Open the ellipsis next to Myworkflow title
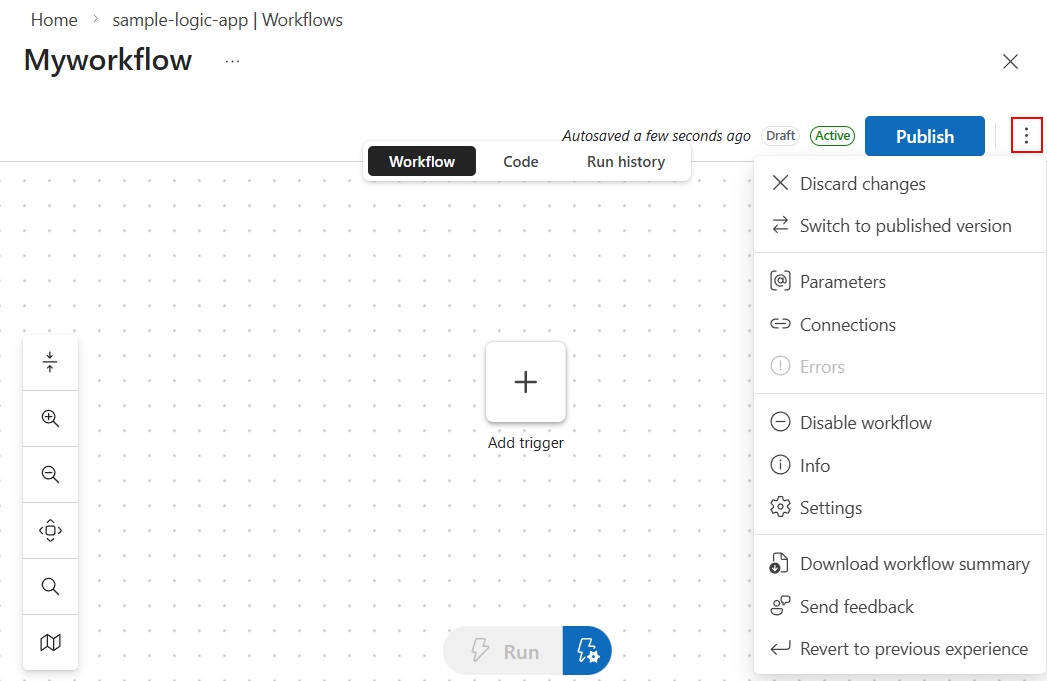Screen dimensions: 1047x681 232,61
